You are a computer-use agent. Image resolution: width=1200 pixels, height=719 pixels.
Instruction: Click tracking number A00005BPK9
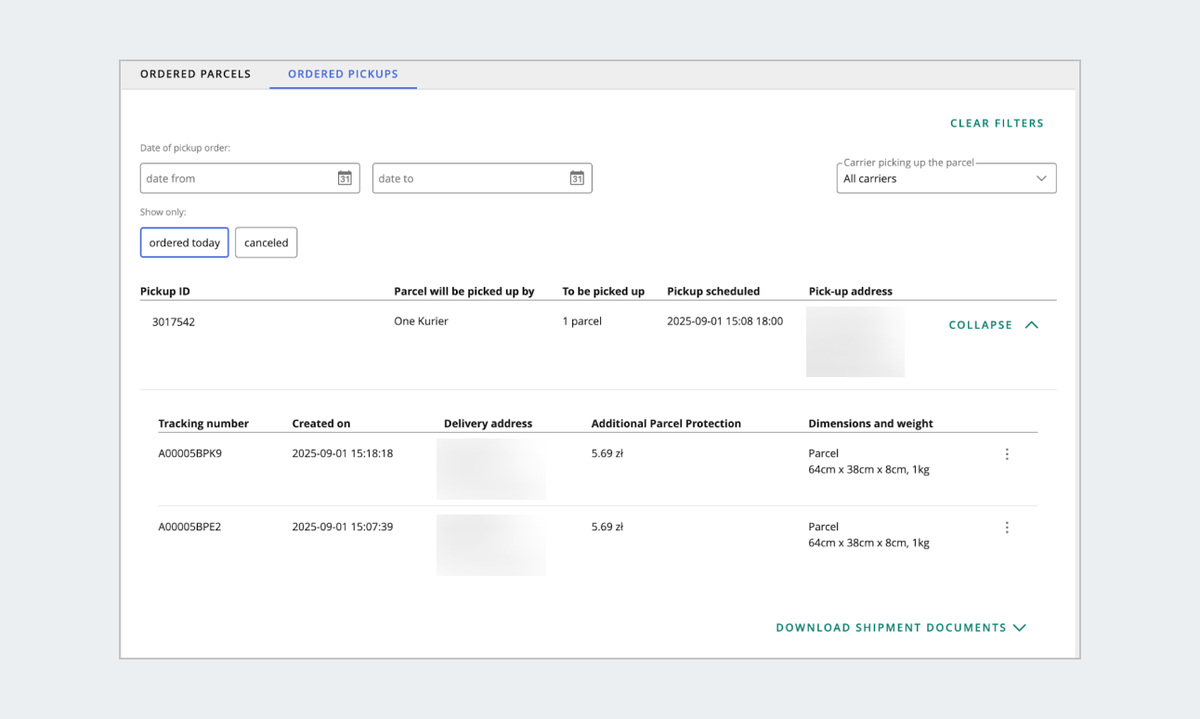(x=190, y=453)
